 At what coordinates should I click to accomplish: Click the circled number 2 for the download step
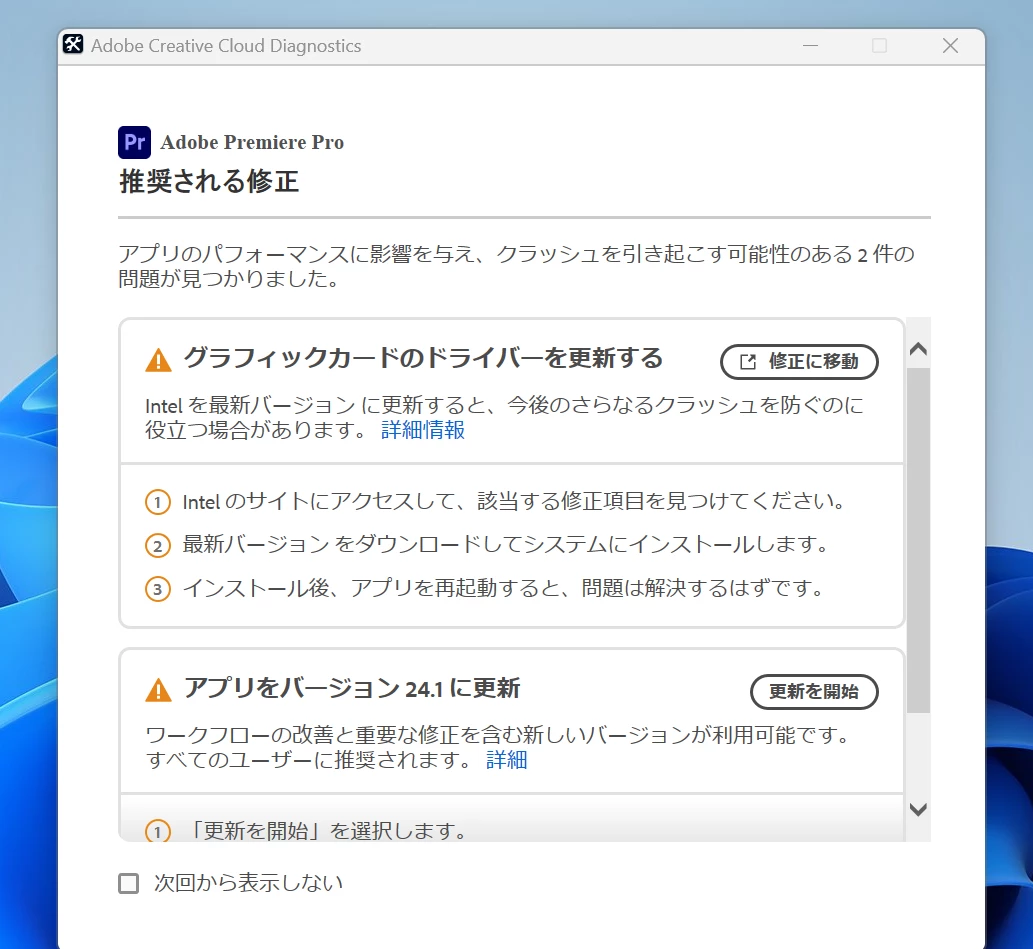click(157, 546)
